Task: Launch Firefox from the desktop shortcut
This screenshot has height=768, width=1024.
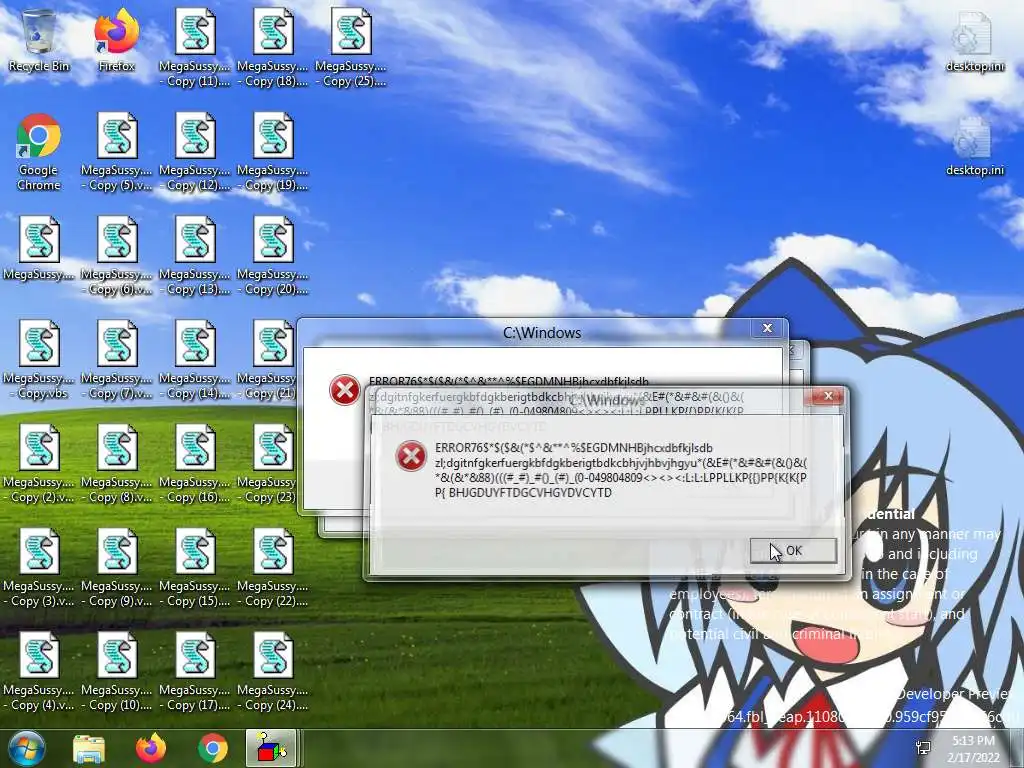Action: coord(116,40)
